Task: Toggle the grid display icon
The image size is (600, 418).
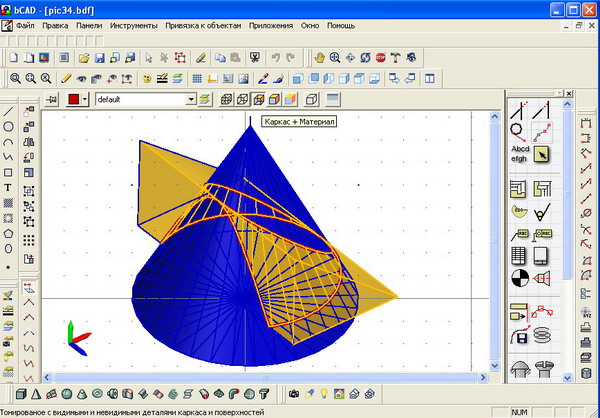Action: point(197,77)
